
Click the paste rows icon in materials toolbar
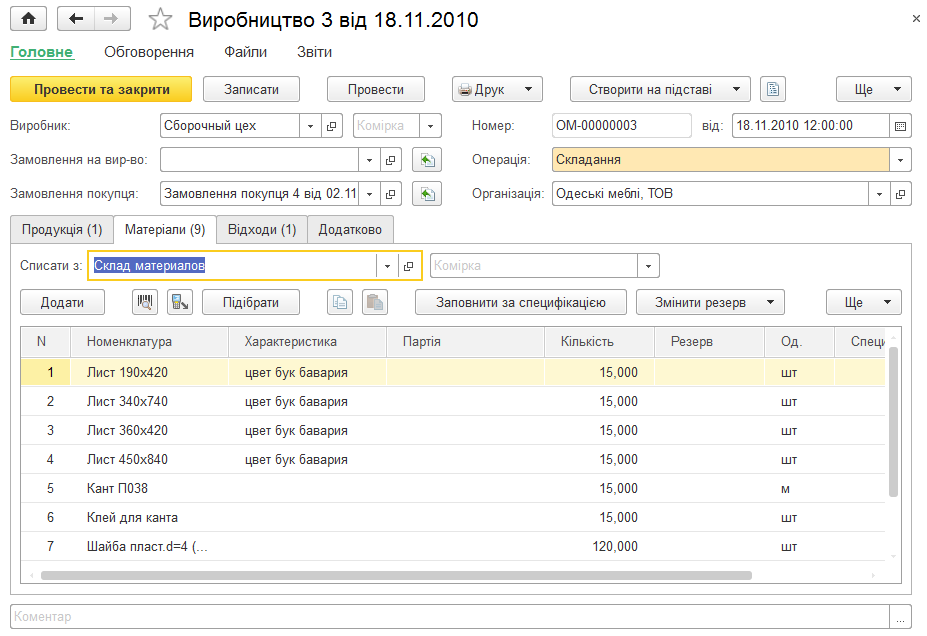tap(375, 302)
